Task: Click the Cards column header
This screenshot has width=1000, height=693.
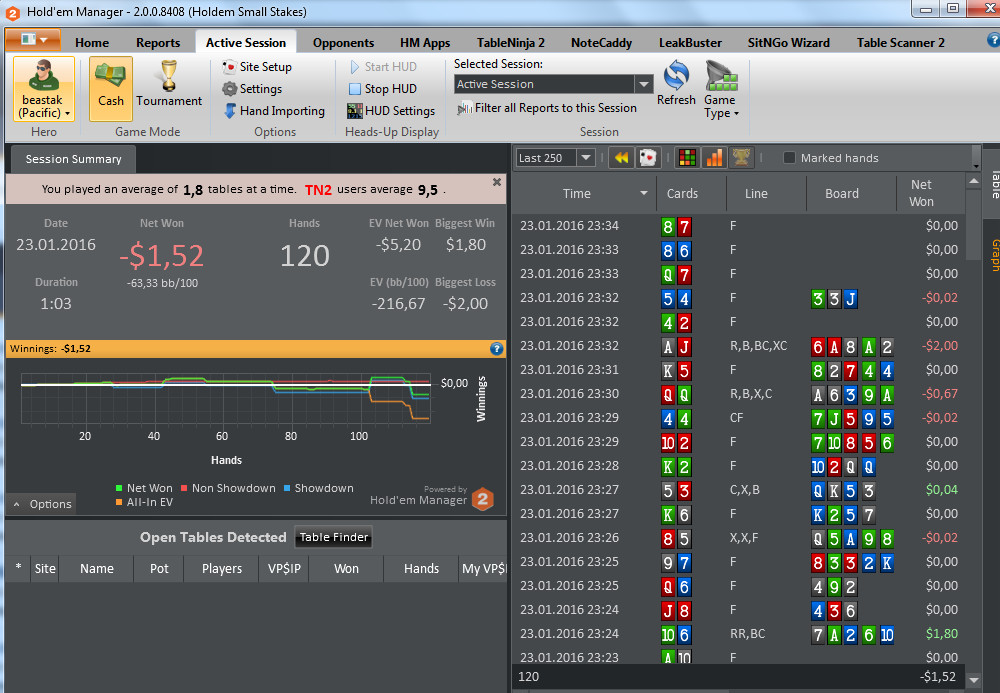Action: [x=682, y=194]
